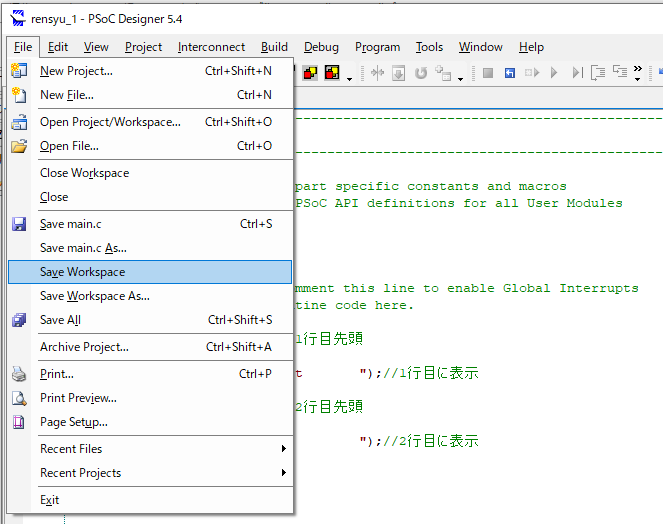Choose Print Preview... menu entry

(150, 398)
